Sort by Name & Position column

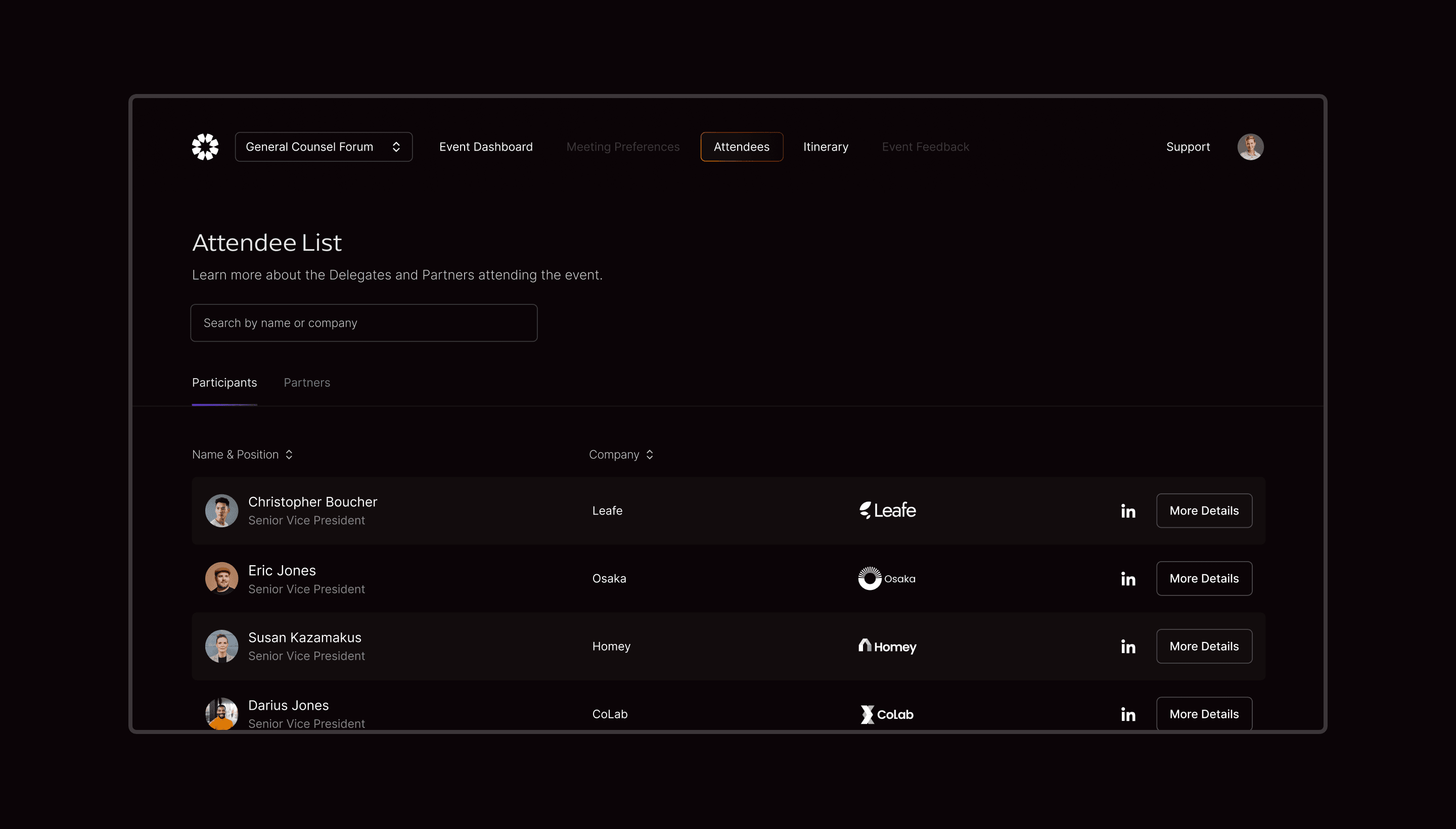pyautogui.click(x=242, y=454)
